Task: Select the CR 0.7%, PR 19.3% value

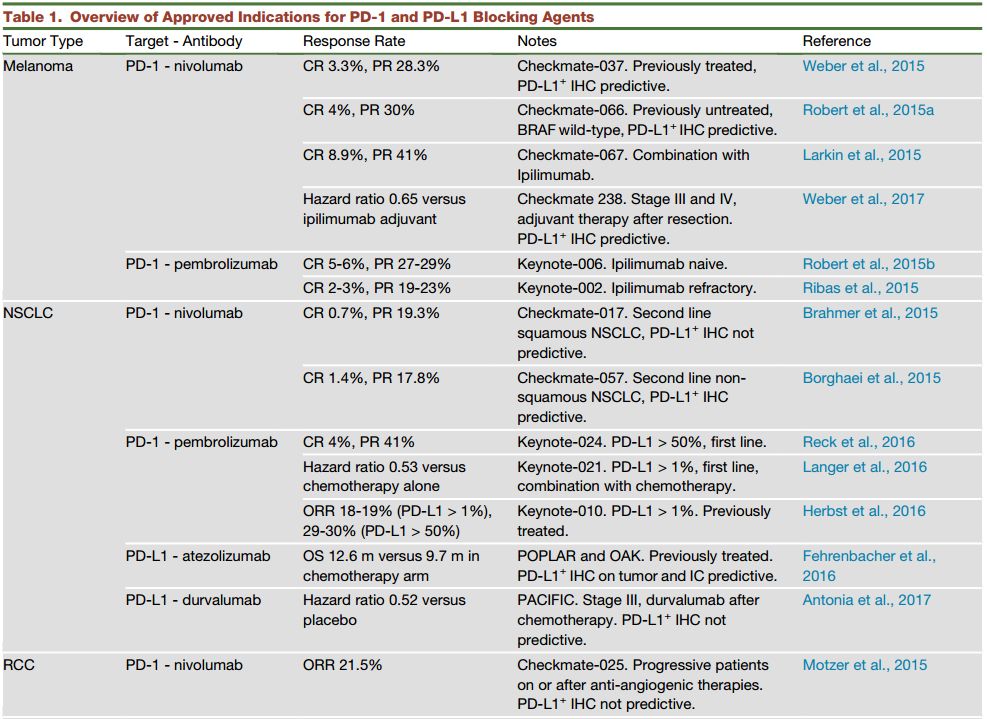Action: coord(371,313)
